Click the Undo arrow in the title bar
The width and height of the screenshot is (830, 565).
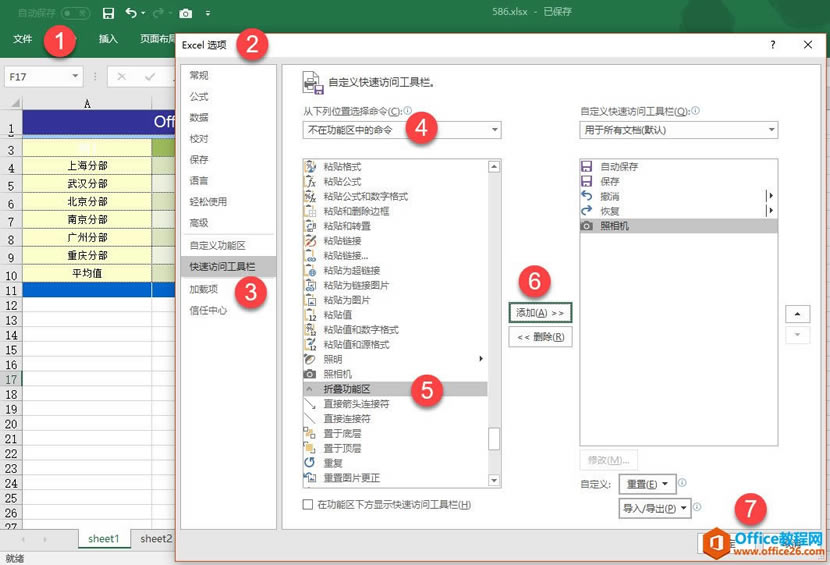point(131,13)
